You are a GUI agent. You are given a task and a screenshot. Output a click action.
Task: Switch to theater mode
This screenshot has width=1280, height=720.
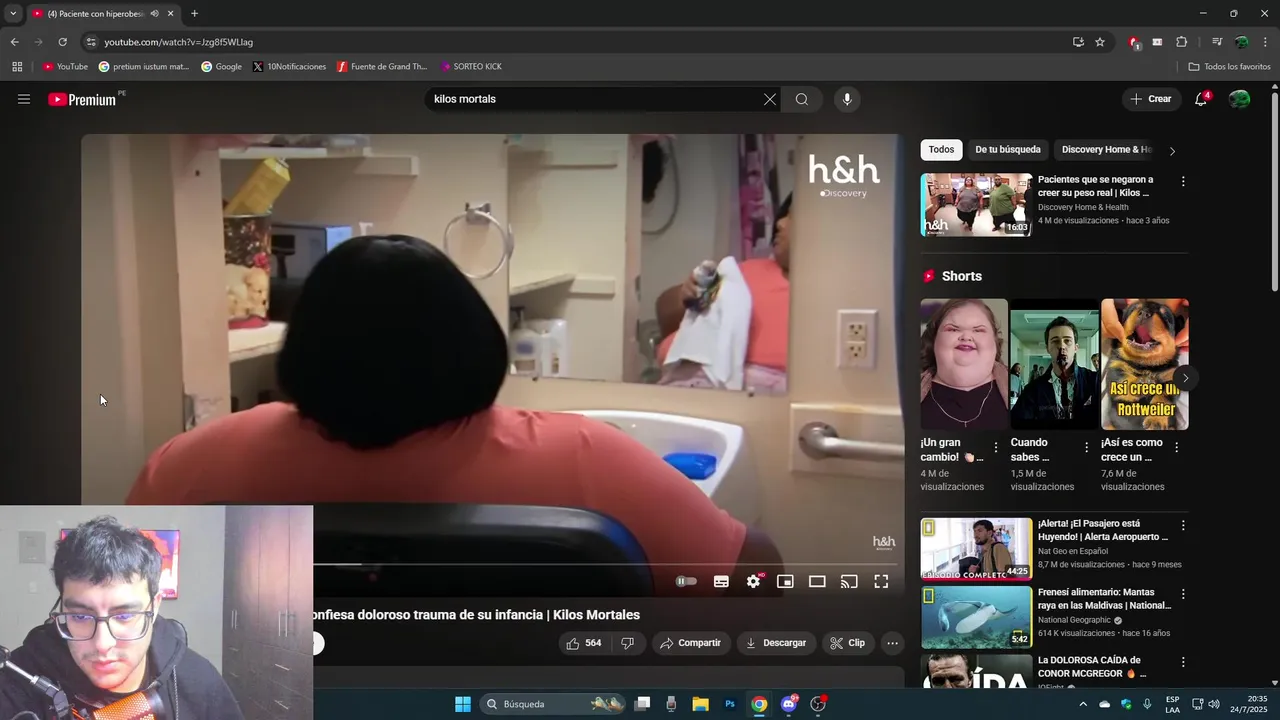click(817, 581)
